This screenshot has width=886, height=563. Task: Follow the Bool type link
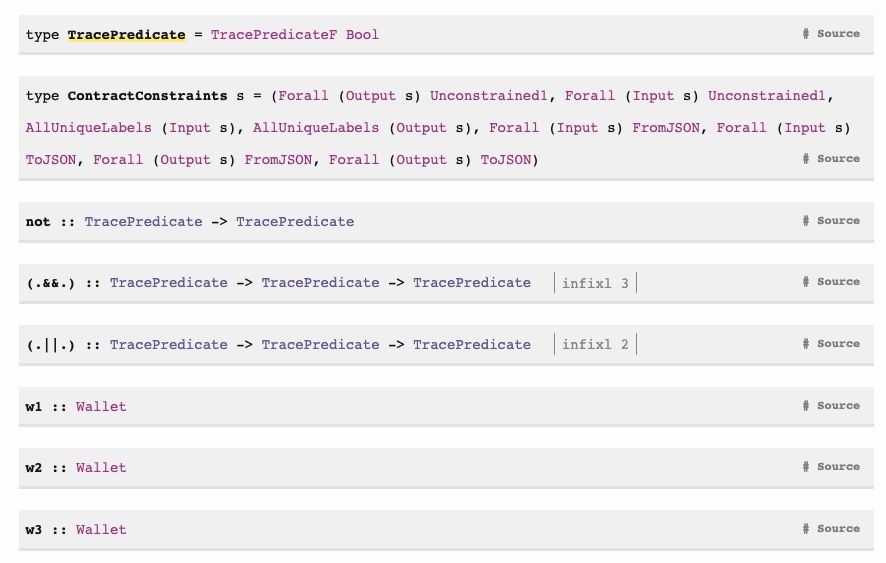click(362, 34)
